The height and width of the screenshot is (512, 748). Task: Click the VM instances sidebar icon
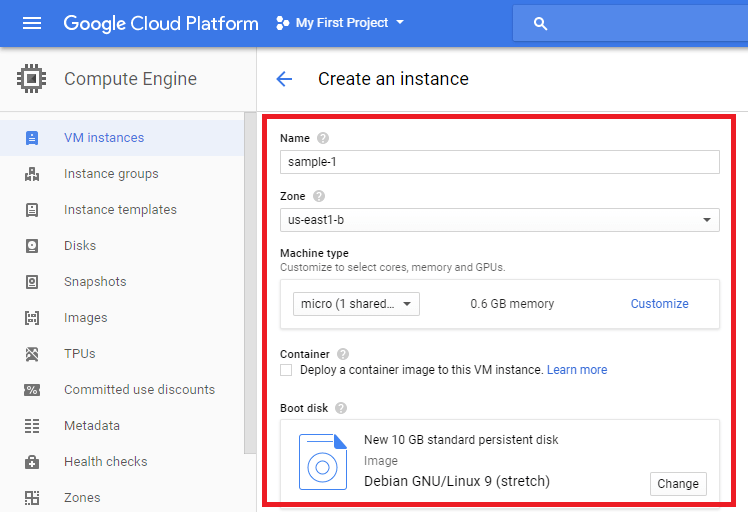coord(32,138)
